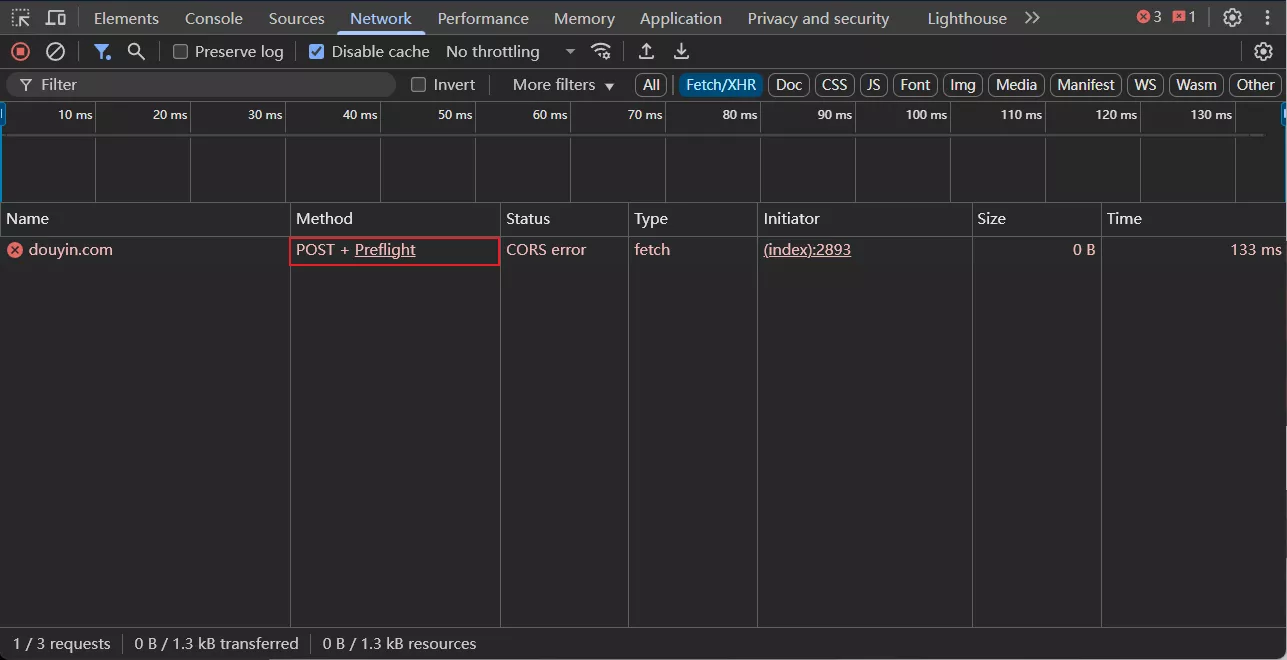Check the Invert filter checkbox
The image size is (1287, 660).
[419, 85]
